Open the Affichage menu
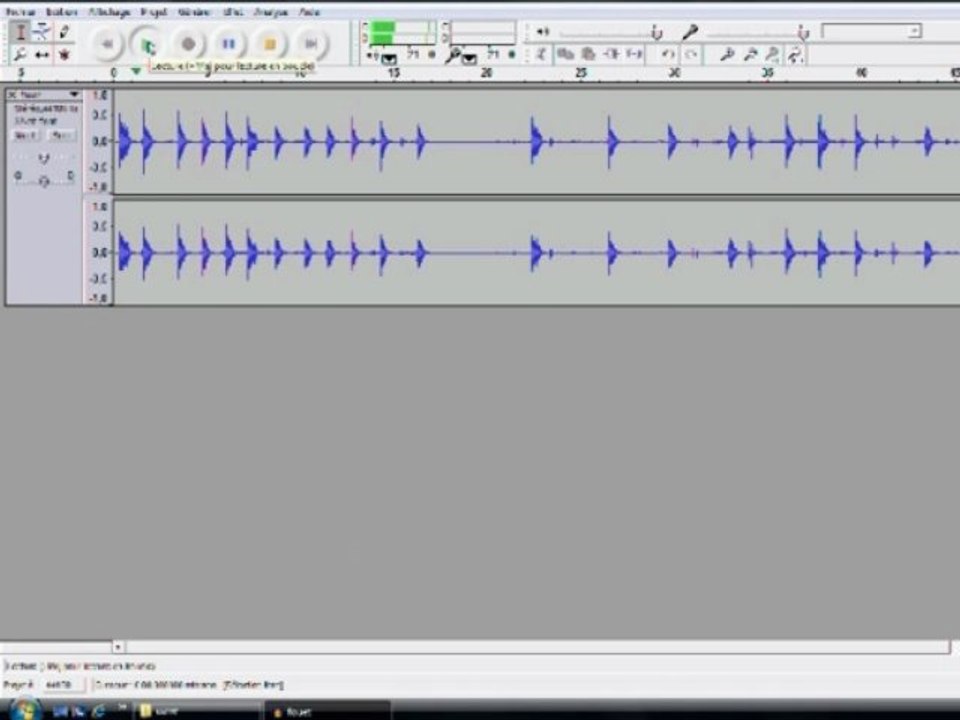 [110, 12]
